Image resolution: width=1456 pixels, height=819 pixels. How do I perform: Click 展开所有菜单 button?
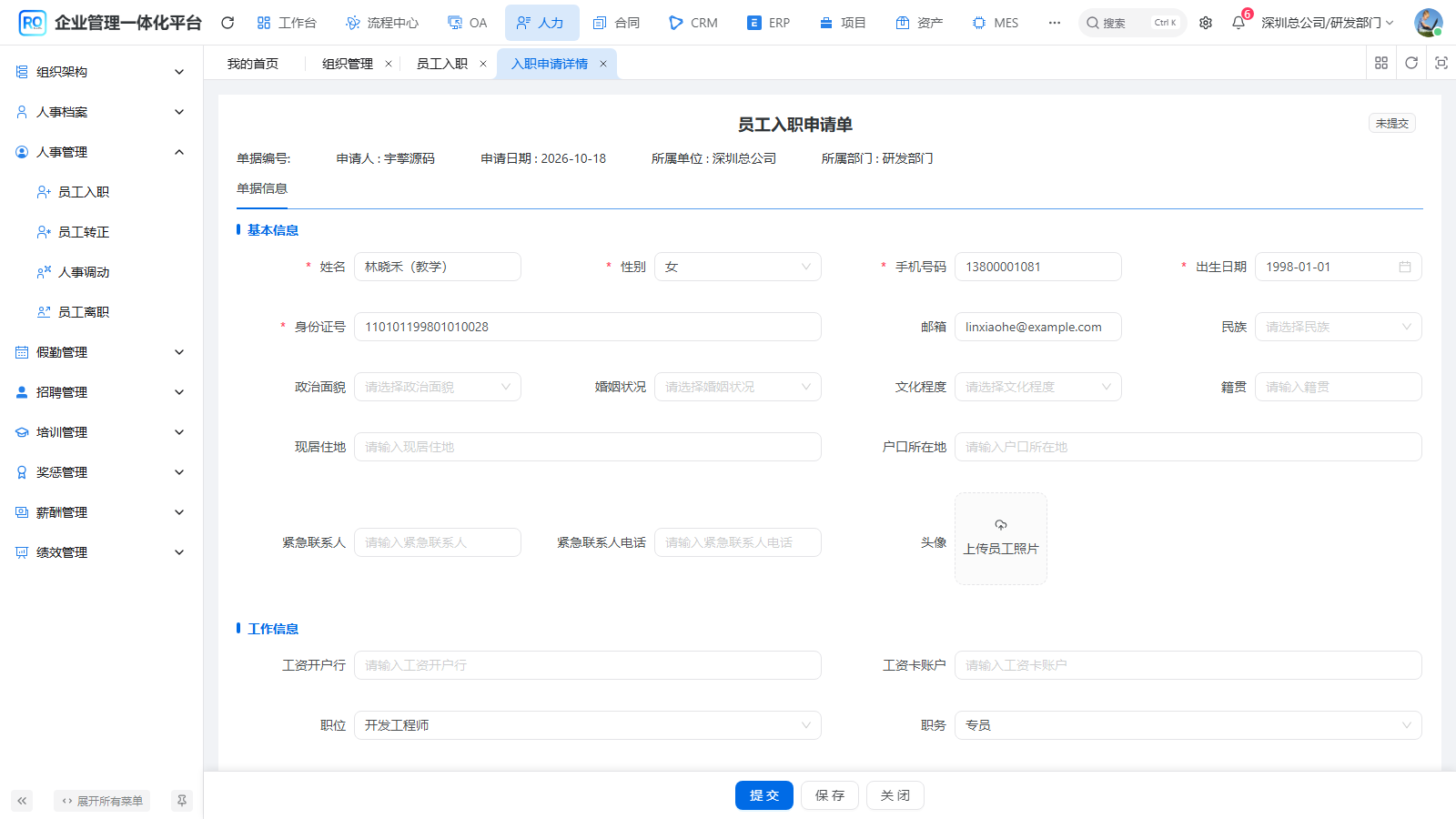[x=102, y=801]
